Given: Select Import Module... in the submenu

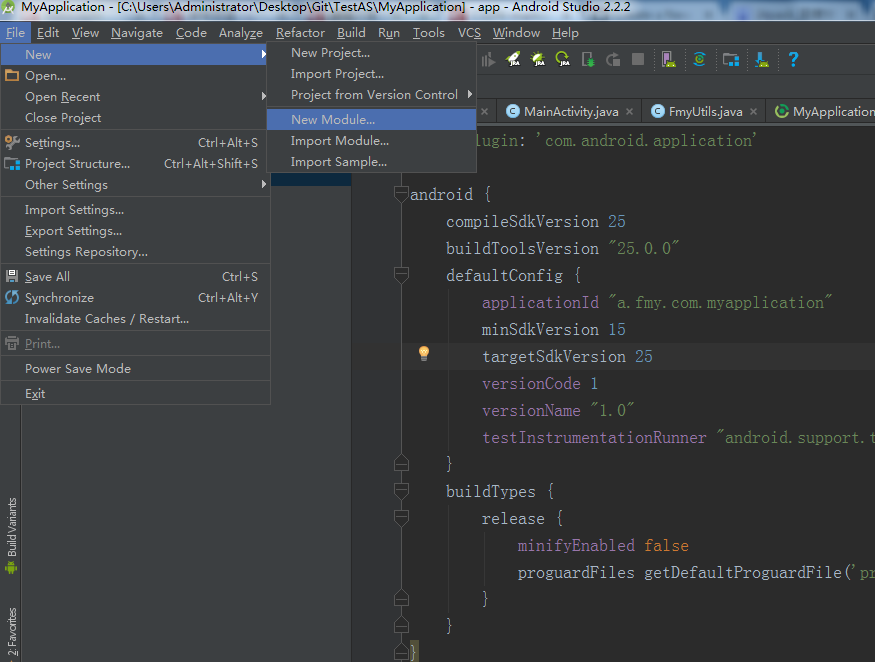Looking at the screenshot, I should (x=371, y=141).
